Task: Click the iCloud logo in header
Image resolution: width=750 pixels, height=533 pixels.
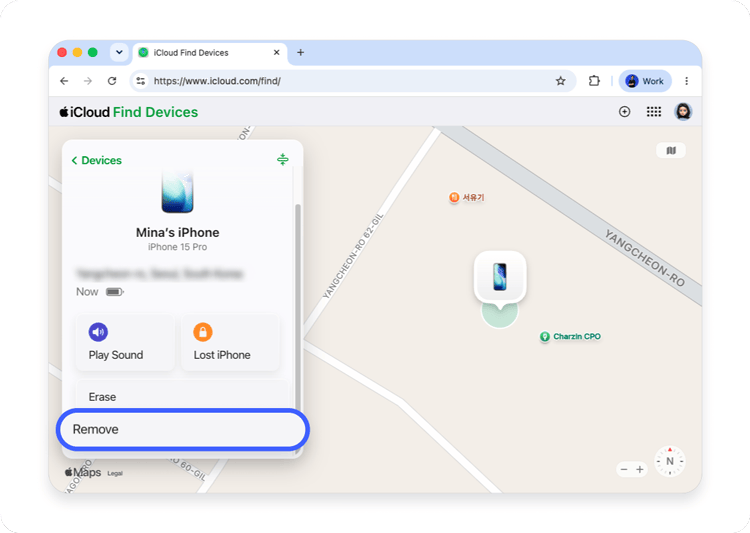Action: (x=85, y=112)
